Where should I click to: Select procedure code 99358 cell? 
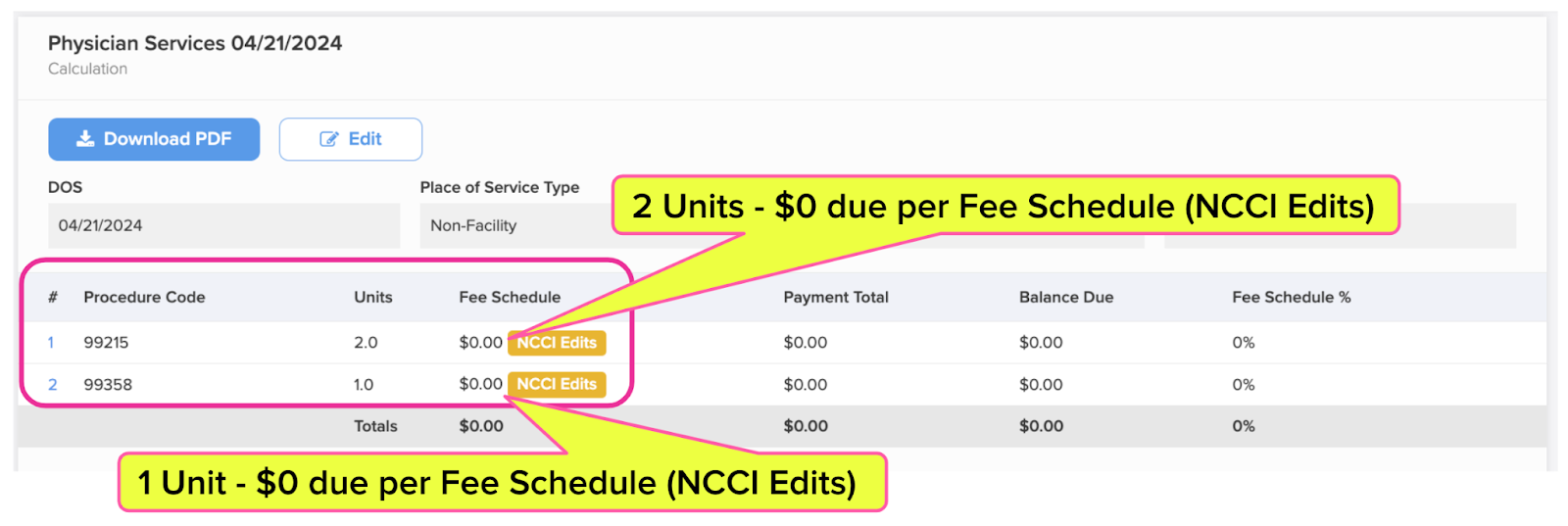tap(108, 385)
